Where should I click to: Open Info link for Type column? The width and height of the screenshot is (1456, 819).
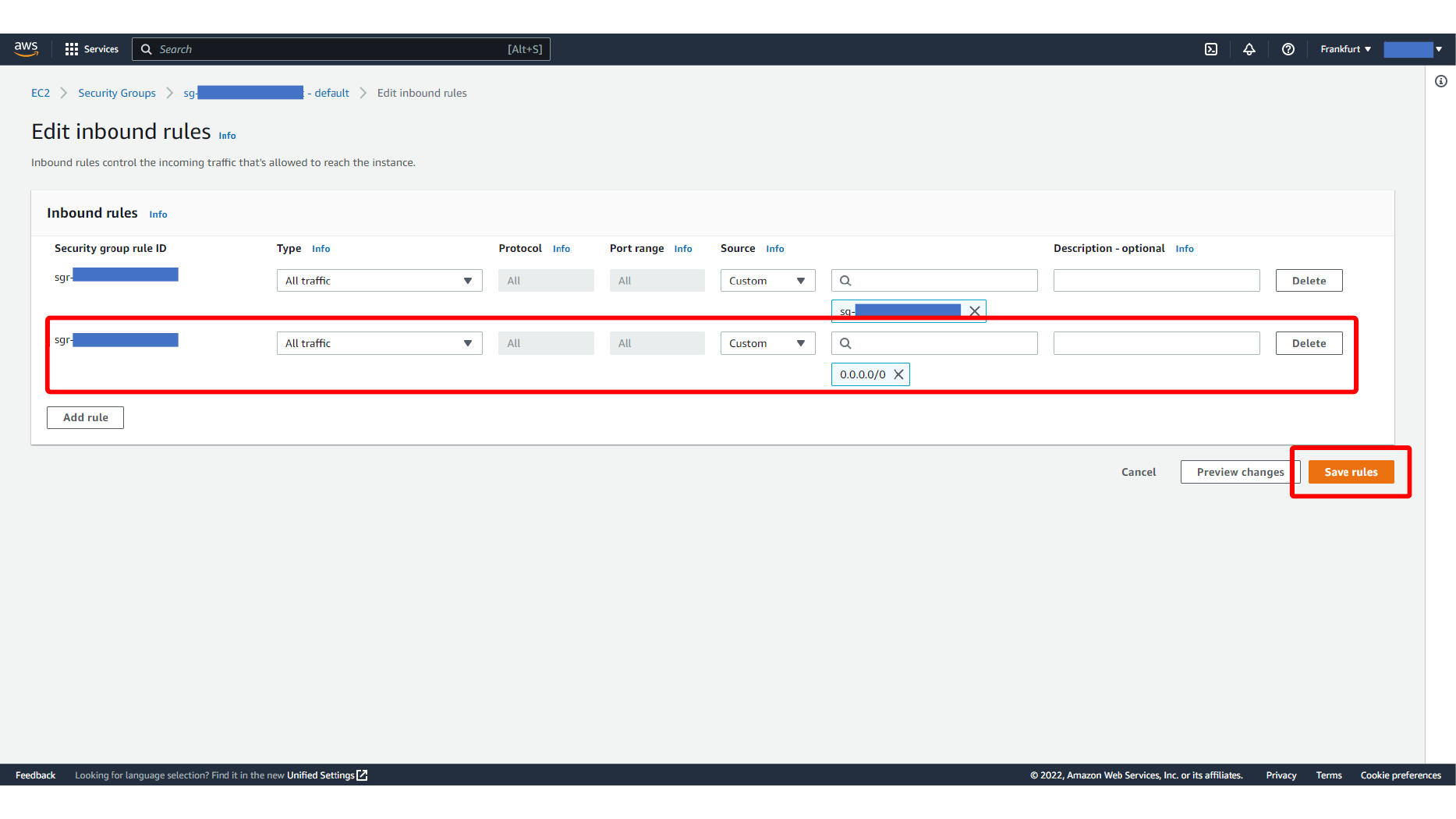321,249
